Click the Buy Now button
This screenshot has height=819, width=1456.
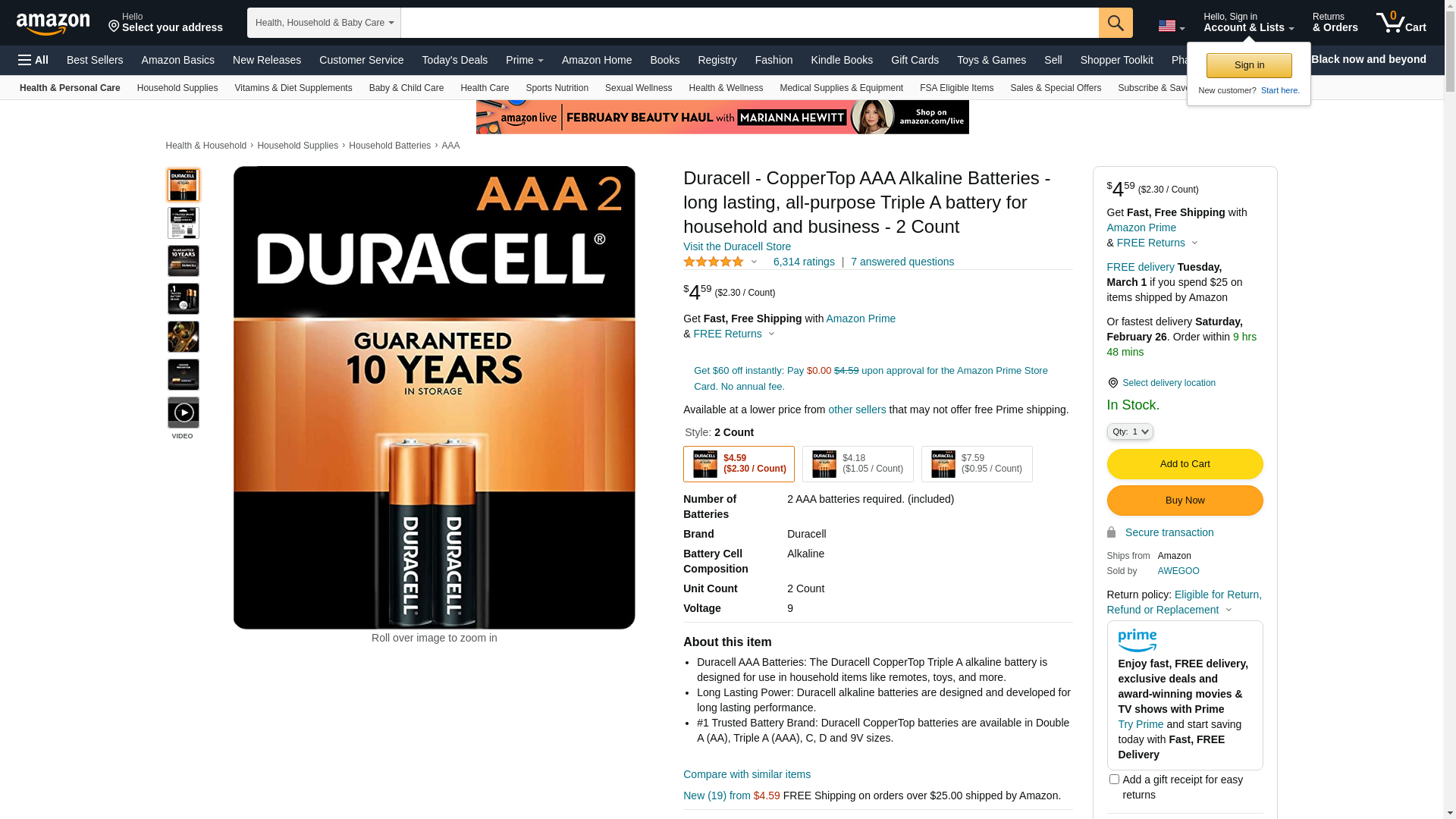coord(1185,500)
